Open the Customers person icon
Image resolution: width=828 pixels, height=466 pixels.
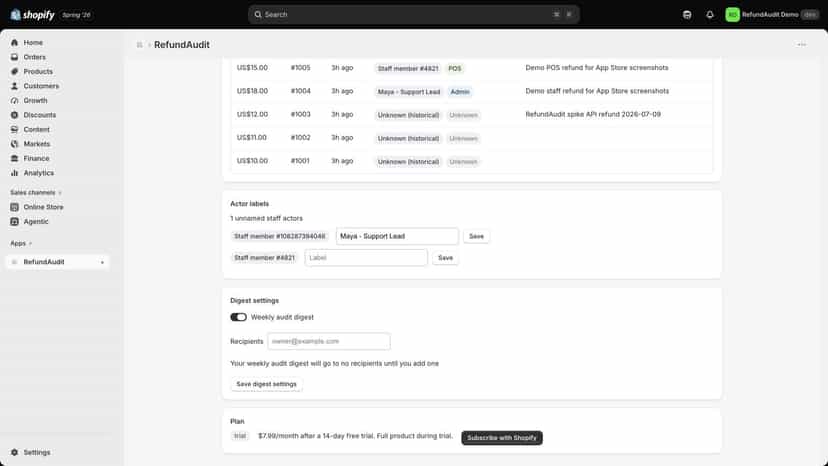click(14, 86)
